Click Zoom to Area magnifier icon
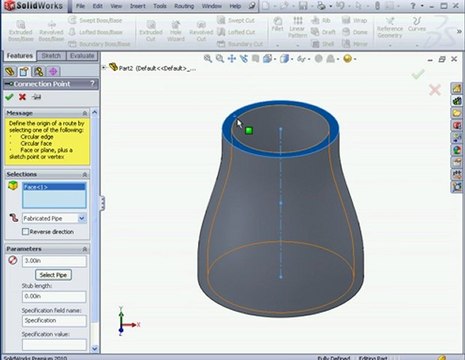The image size is (465, 360). coord(220,59)
